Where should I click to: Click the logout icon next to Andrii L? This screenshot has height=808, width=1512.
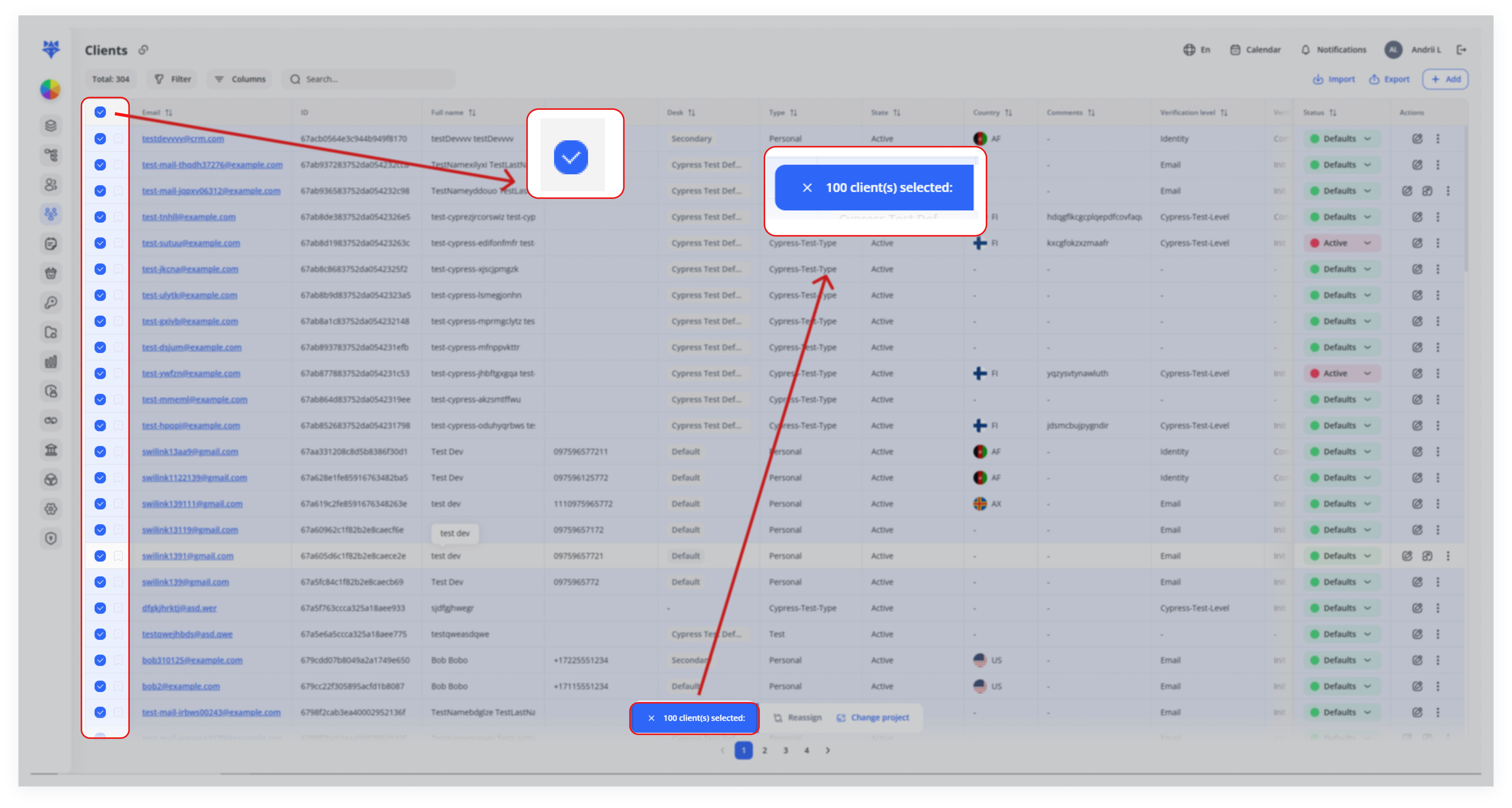1462,49
